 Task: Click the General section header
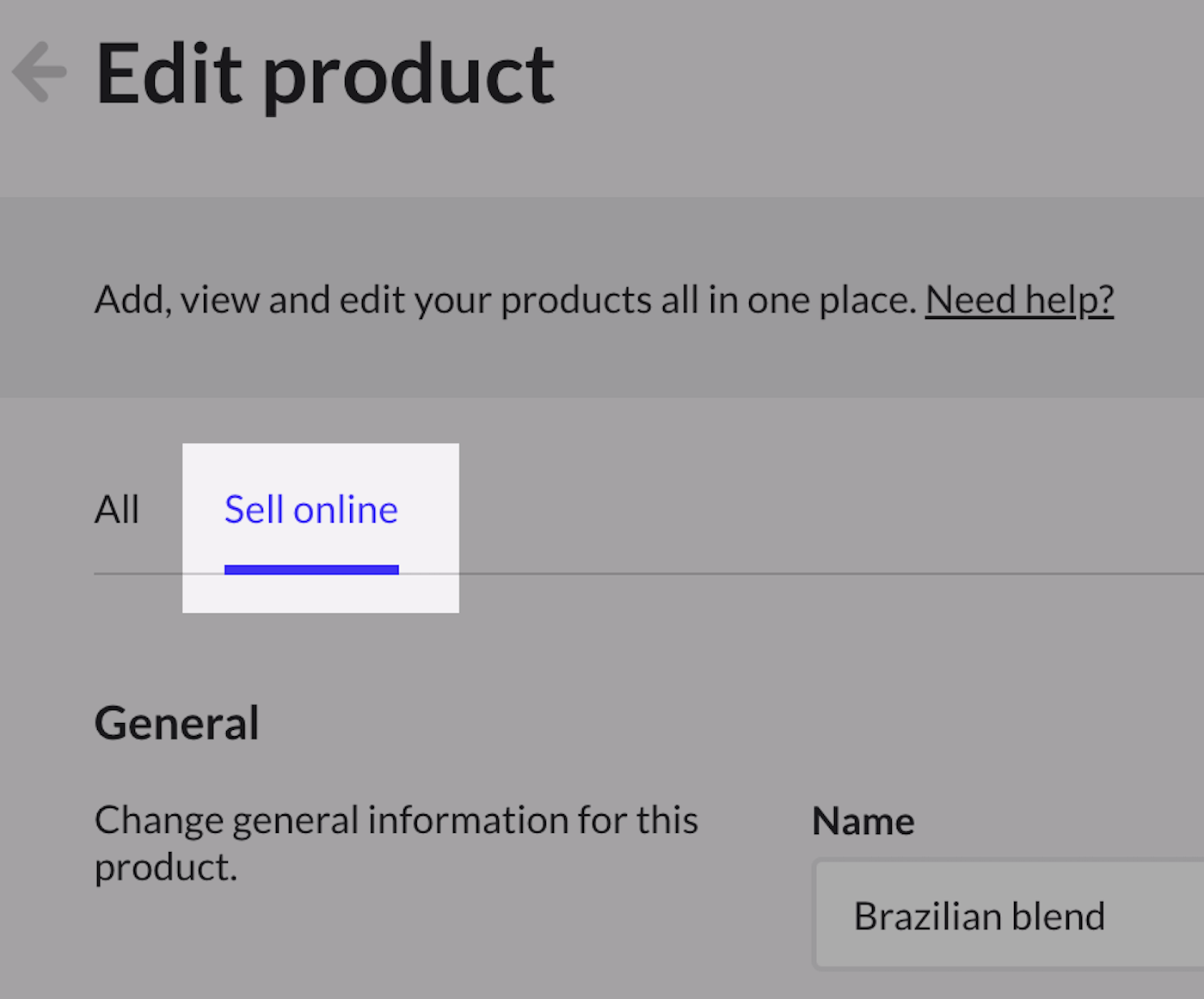(176, 722)
